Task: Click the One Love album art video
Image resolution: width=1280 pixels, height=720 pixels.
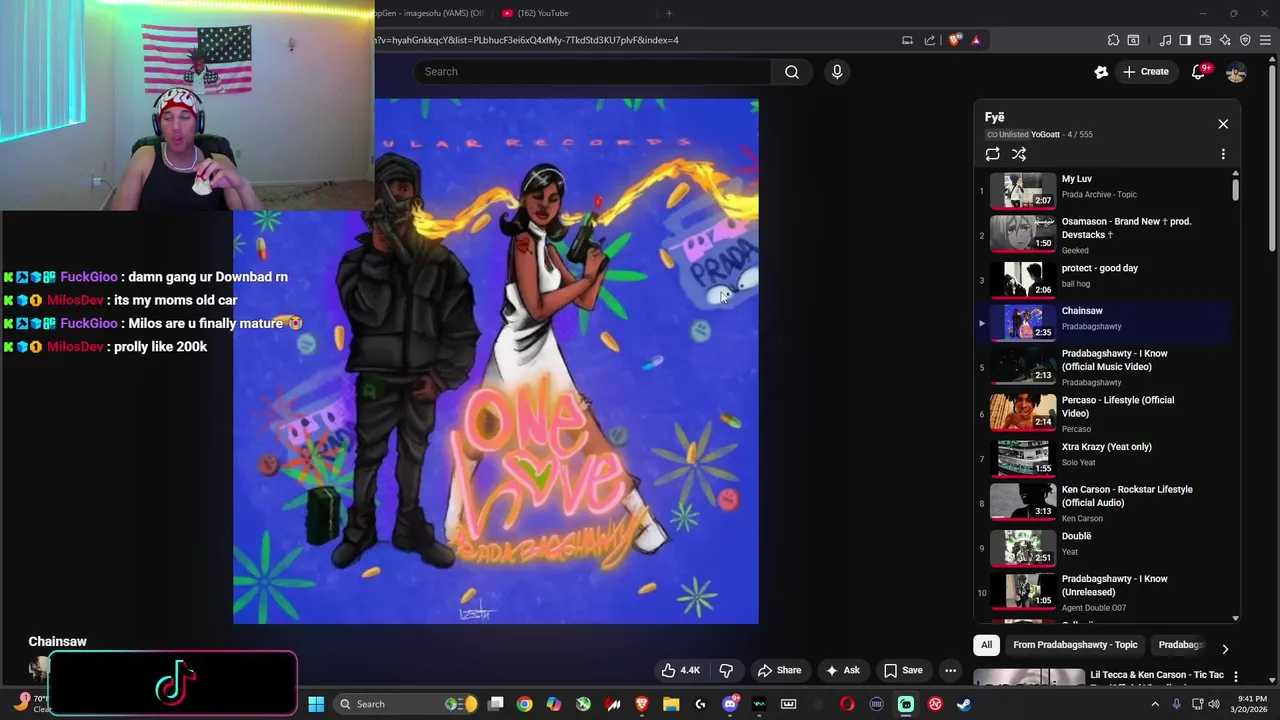Action: (x=496, y=361)
